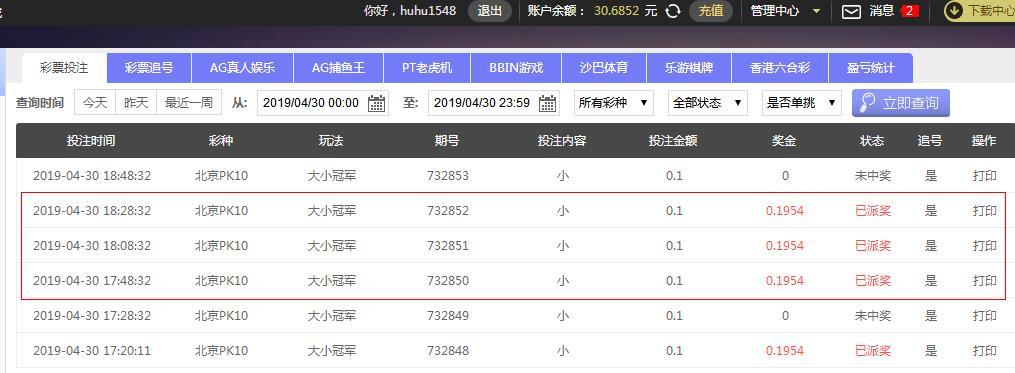Viewport: 1015px width, 373px height.
Task: Open the 香港六合彩 tab
Action: 780,68
